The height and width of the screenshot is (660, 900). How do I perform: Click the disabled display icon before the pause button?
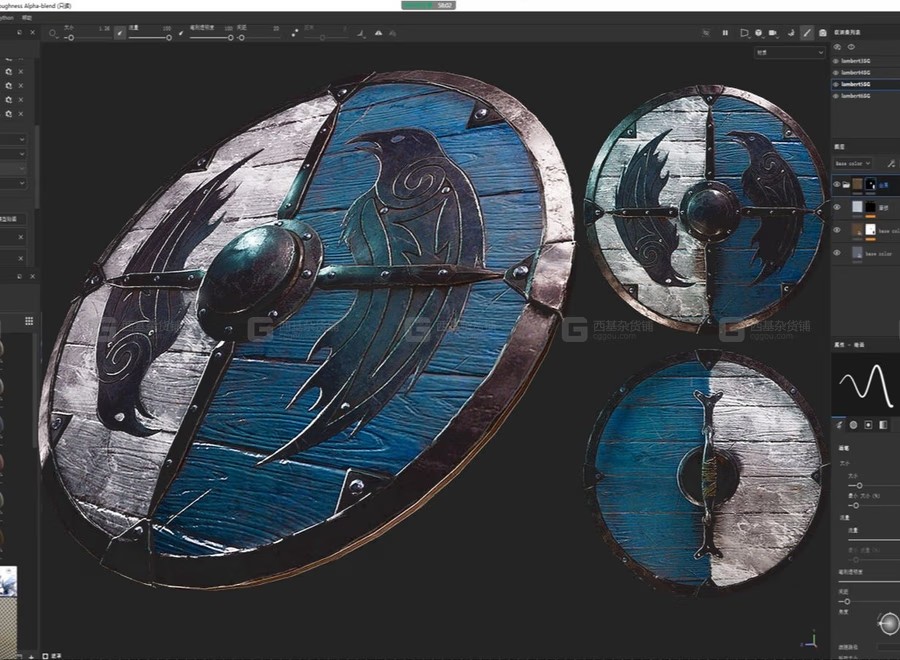coord(706,33)
